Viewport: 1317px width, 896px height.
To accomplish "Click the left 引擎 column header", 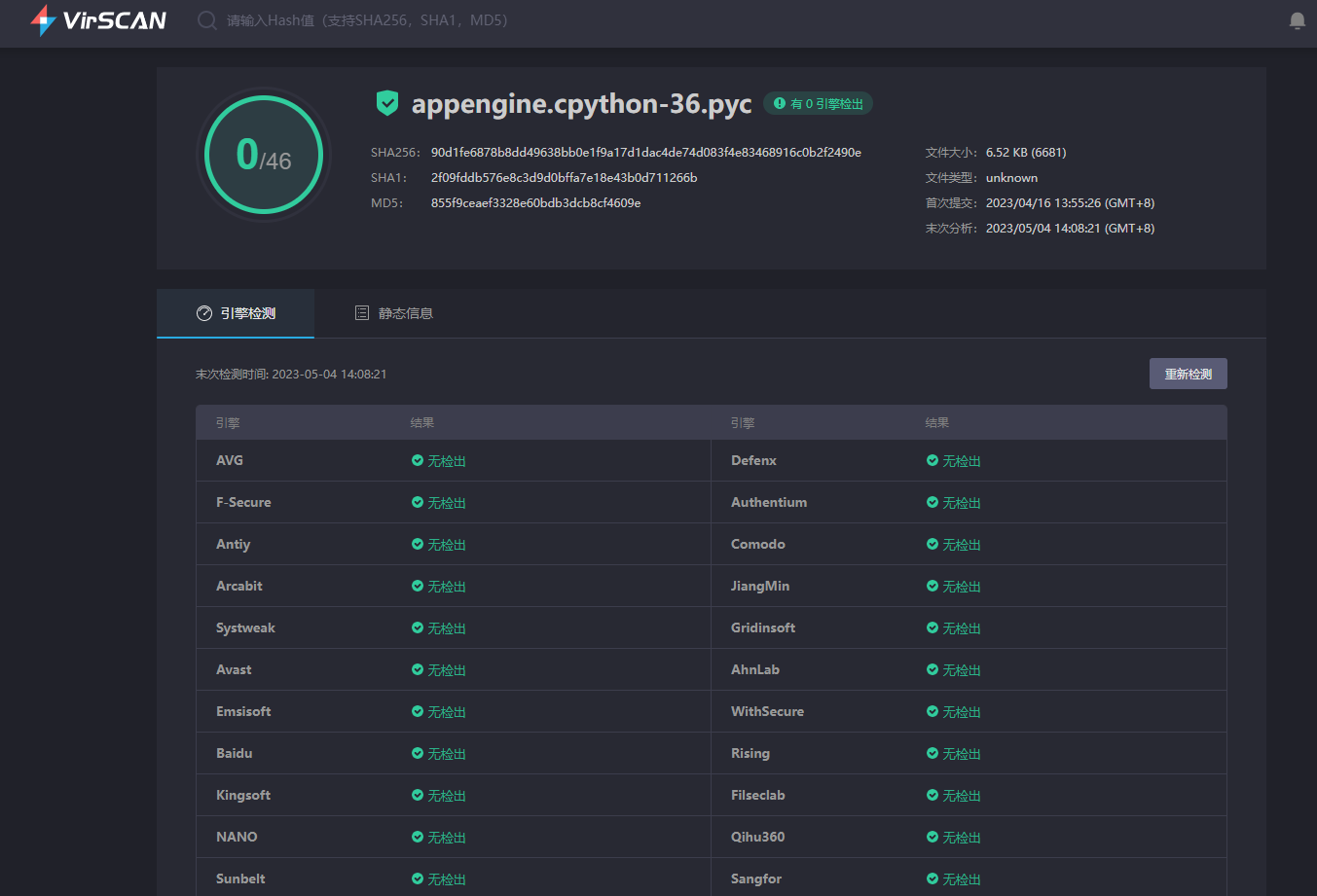I will click(228, 423).
